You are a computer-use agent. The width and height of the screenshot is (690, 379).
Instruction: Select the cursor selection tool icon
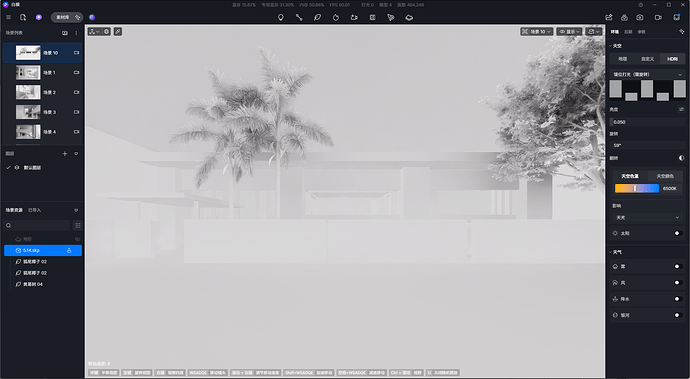tap(391, 17)
